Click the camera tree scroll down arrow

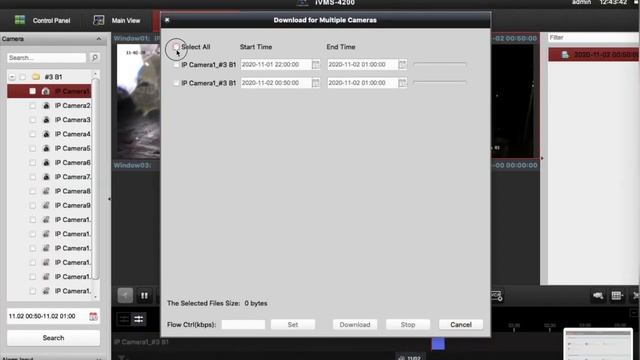click(96, 297)
